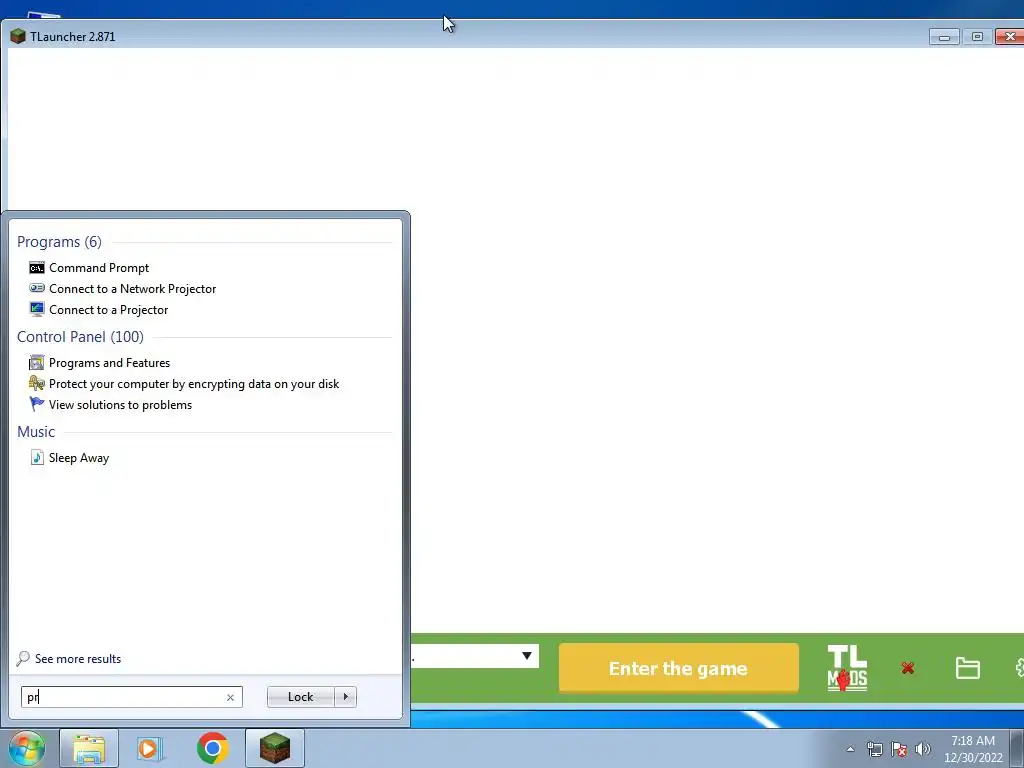Click the Control Panel (100) category header

pyautogui.click(x=80, y=336)
